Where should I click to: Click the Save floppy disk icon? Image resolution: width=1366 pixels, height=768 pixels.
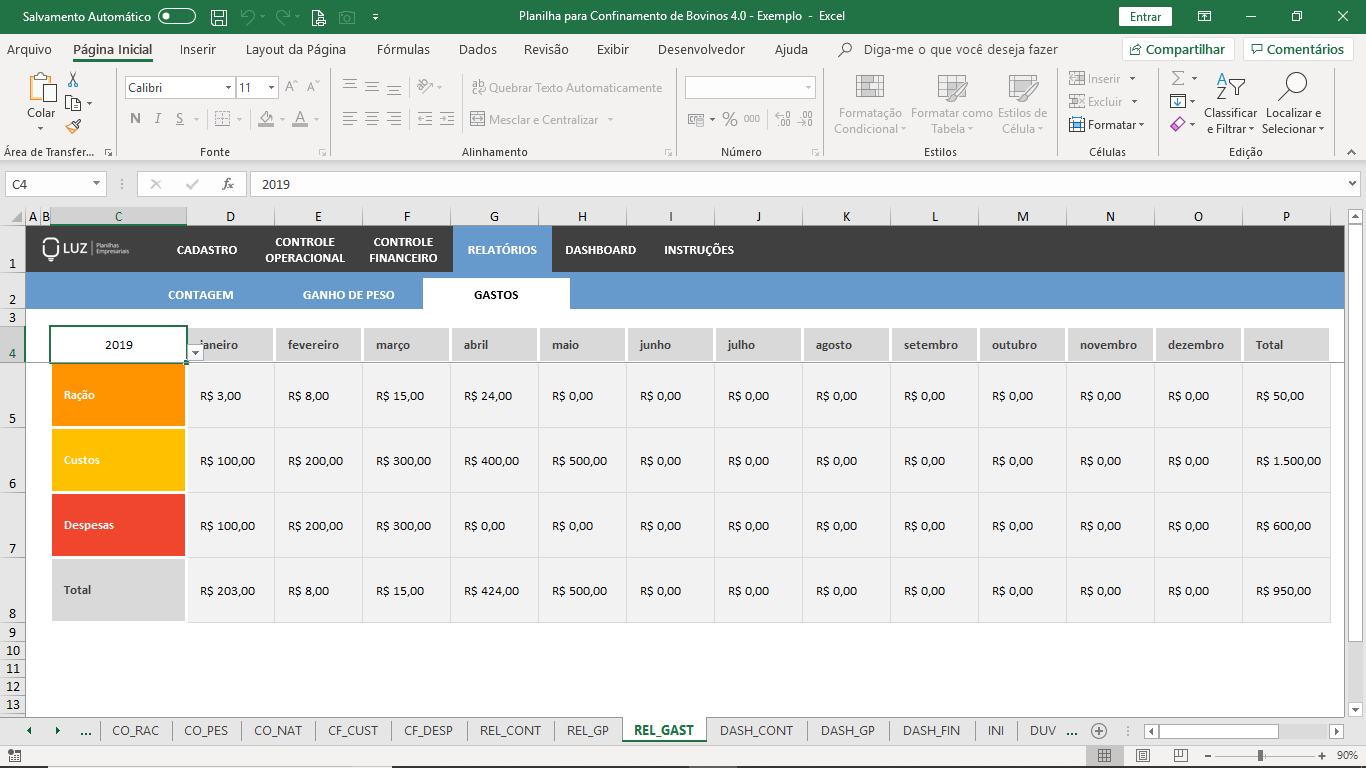(220, 17)
